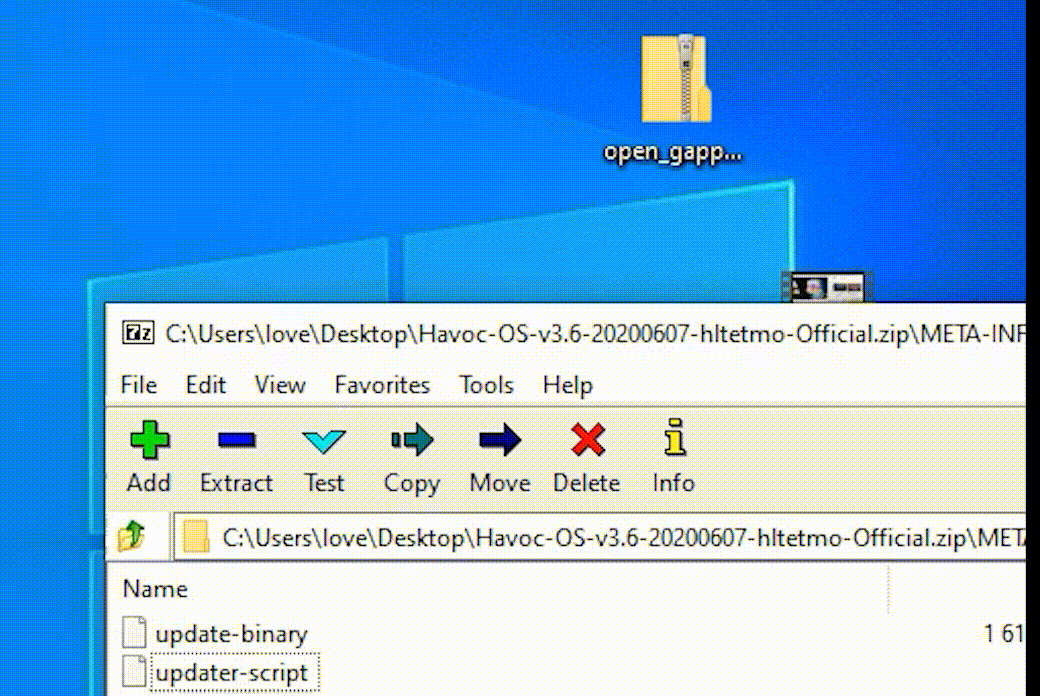Expand the View menu
The width and height of the screenshot is (1040, 696).
click(279, 385)
